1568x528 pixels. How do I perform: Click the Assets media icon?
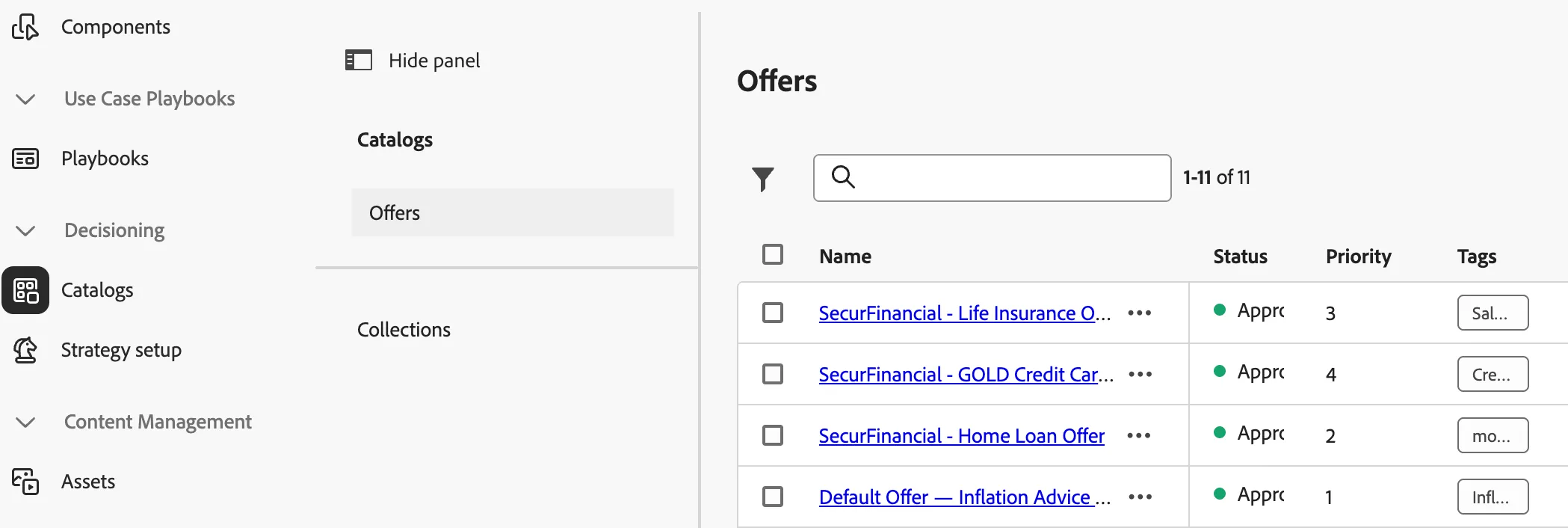click(x=25, y=482)
